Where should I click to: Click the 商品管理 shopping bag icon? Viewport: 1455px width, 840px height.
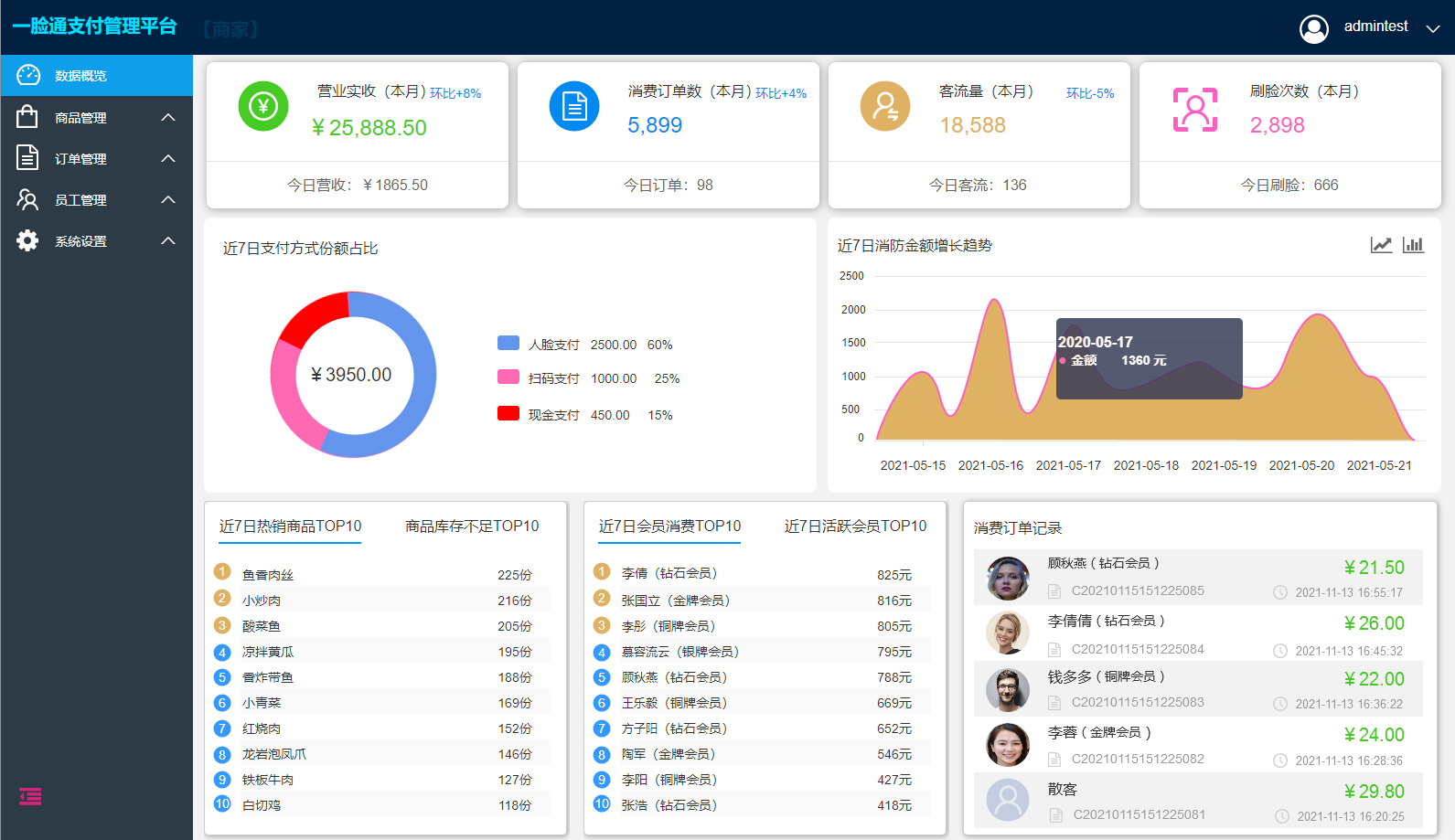(27, 117)
